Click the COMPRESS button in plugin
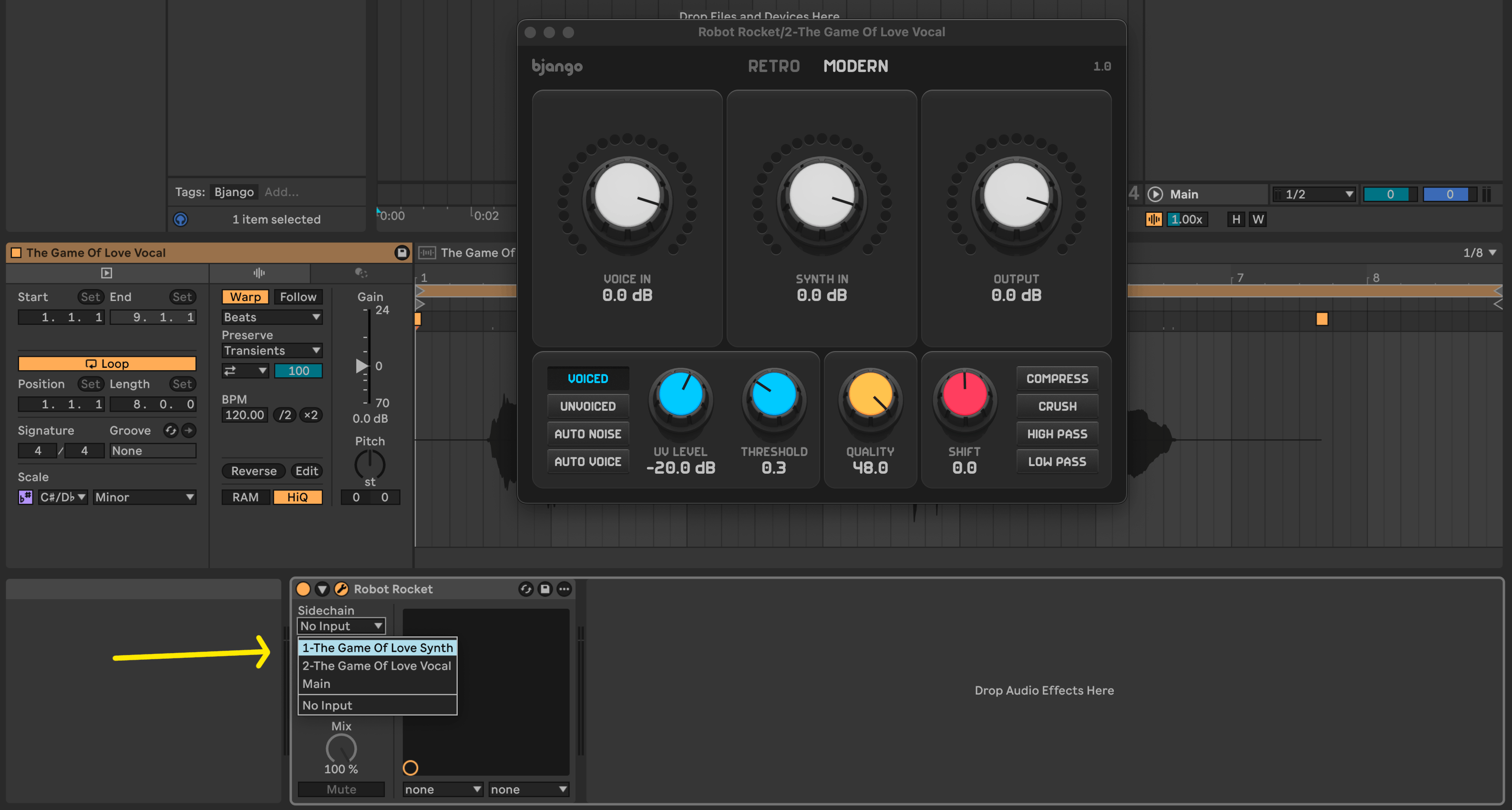This screenshot has height=810, width=1512. tap(1057, 379)
